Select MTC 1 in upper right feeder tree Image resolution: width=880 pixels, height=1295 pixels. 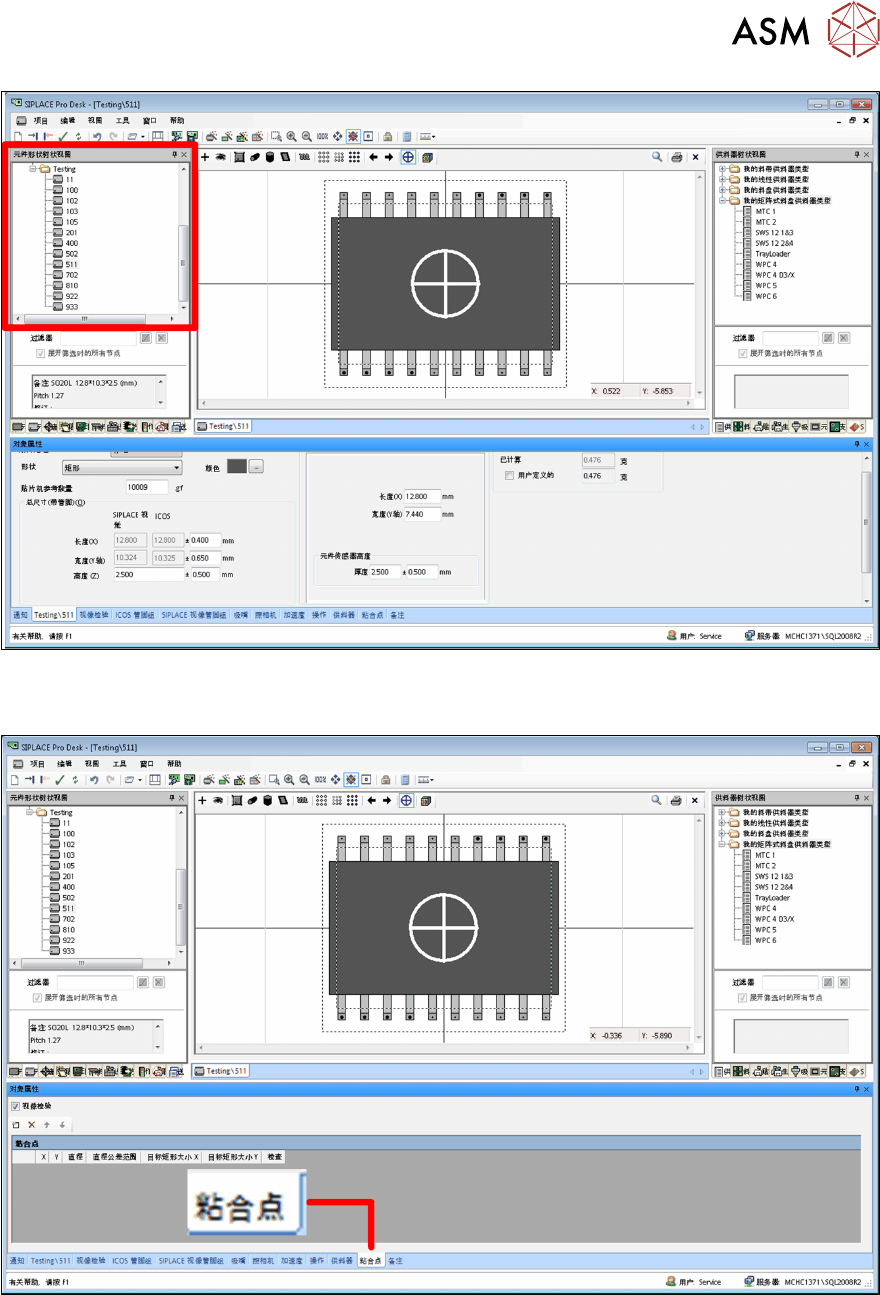765,212
